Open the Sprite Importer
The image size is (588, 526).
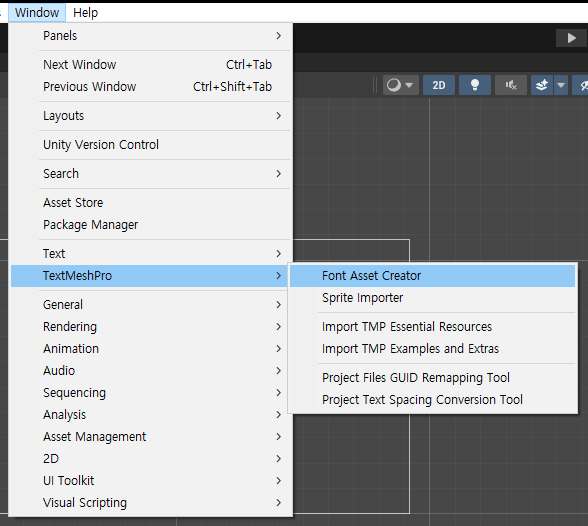click(x=432, y=298)
